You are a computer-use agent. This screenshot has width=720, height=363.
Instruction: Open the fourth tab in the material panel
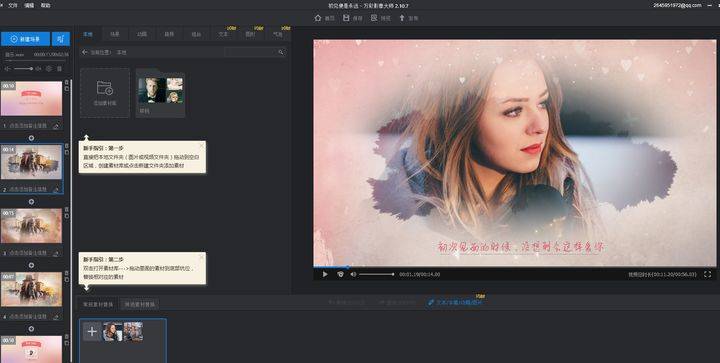click(x=169, y=34)
